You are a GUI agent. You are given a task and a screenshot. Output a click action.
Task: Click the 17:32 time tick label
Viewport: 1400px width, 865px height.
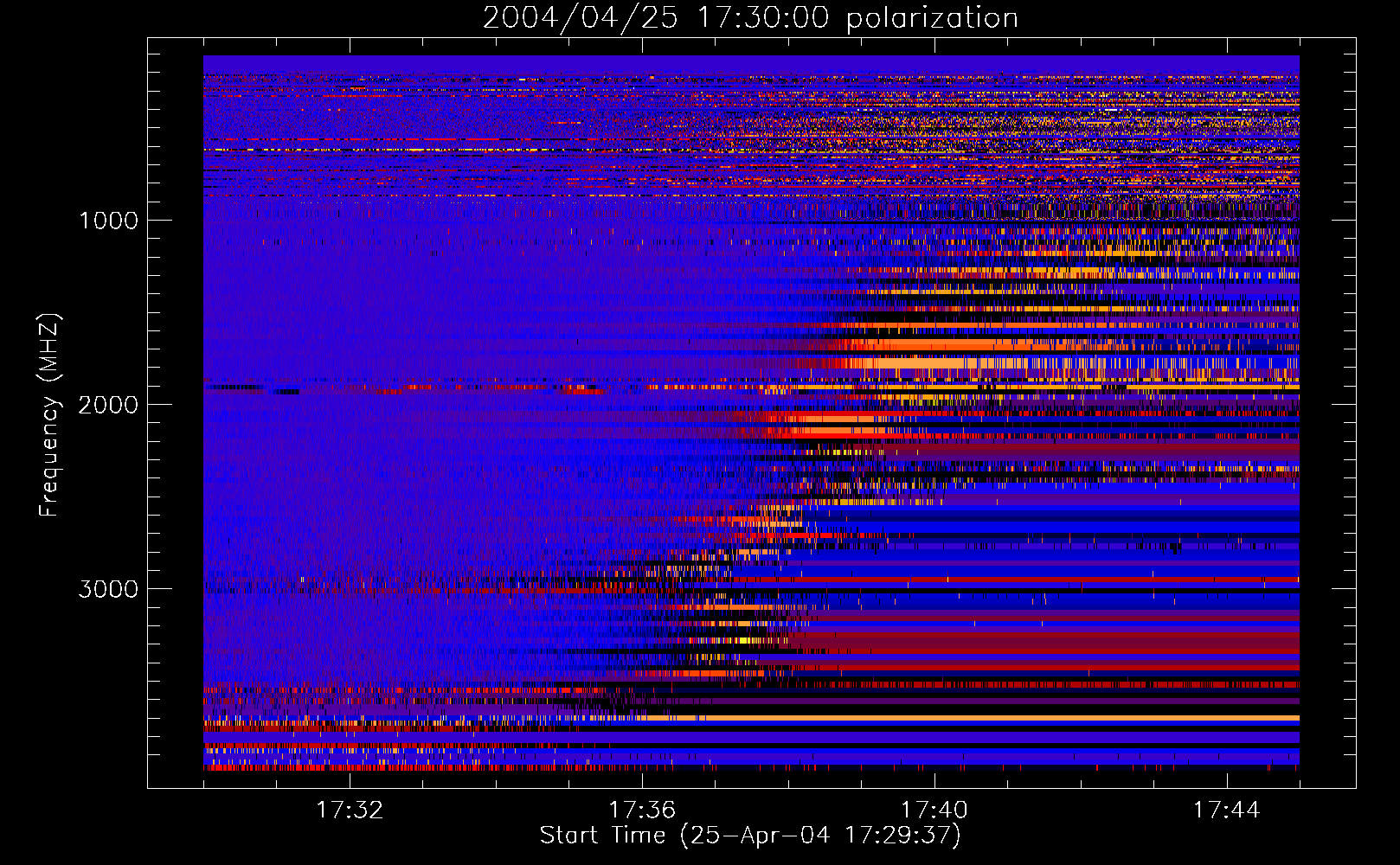[x=350, y=810]
